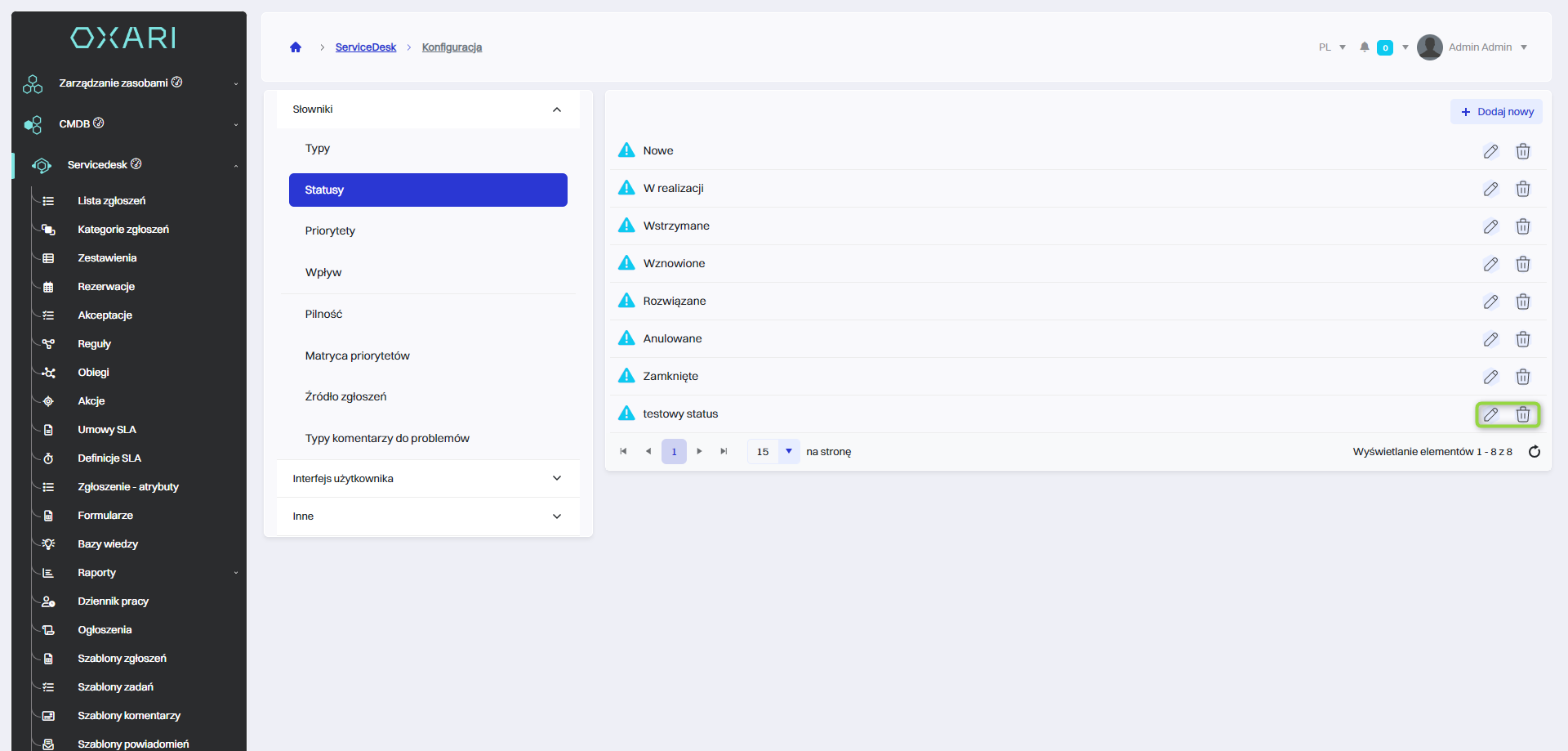
Task: Select Priorytety in the dictionaries menu
Action: coord(330,231)
